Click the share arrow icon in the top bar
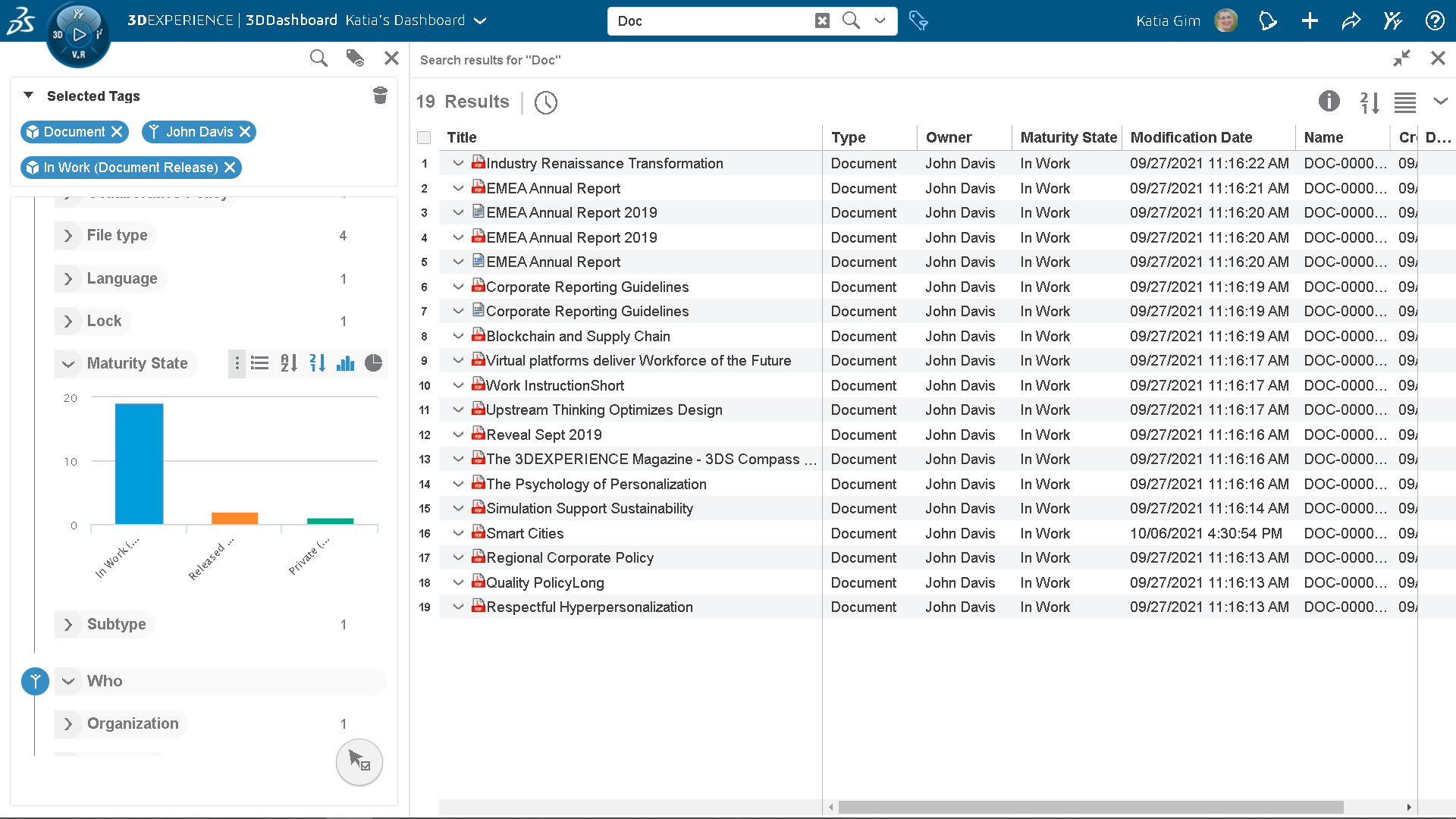Screen dimensions: 1456x819 click(x=1351, y=21)
